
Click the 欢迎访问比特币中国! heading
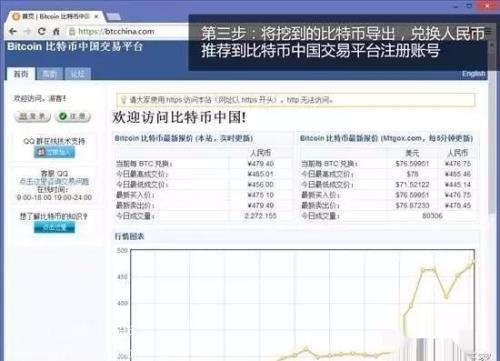point(179,117)
